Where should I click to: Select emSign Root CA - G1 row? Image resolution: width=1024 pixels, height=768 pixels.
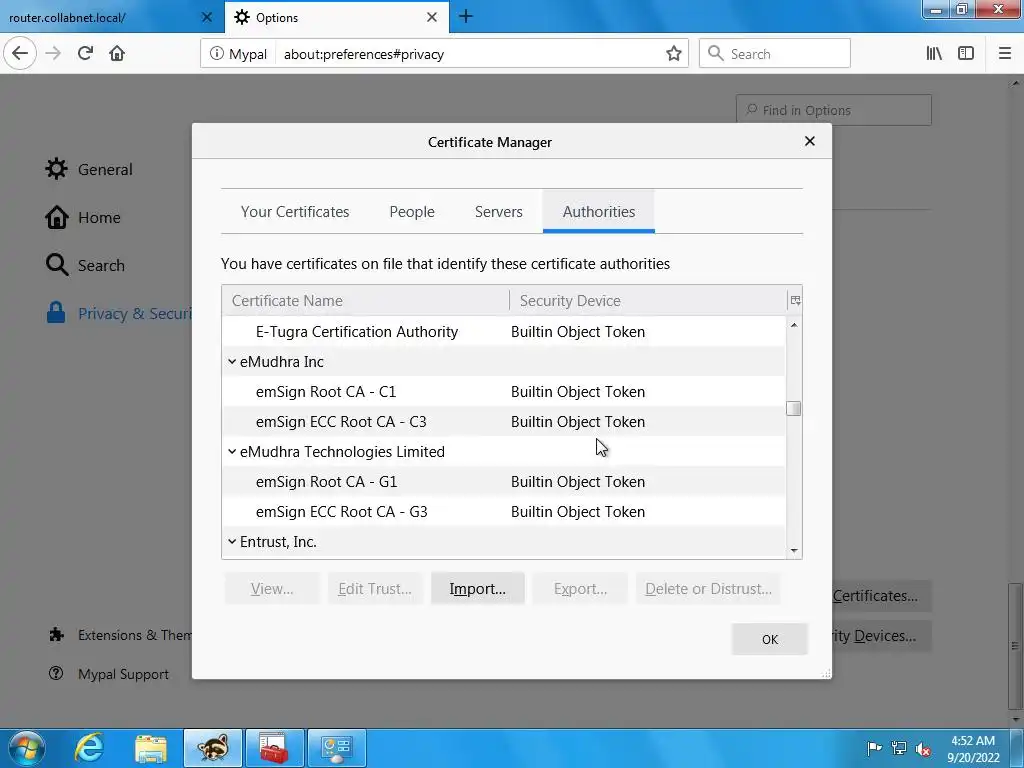pos(504,481)
